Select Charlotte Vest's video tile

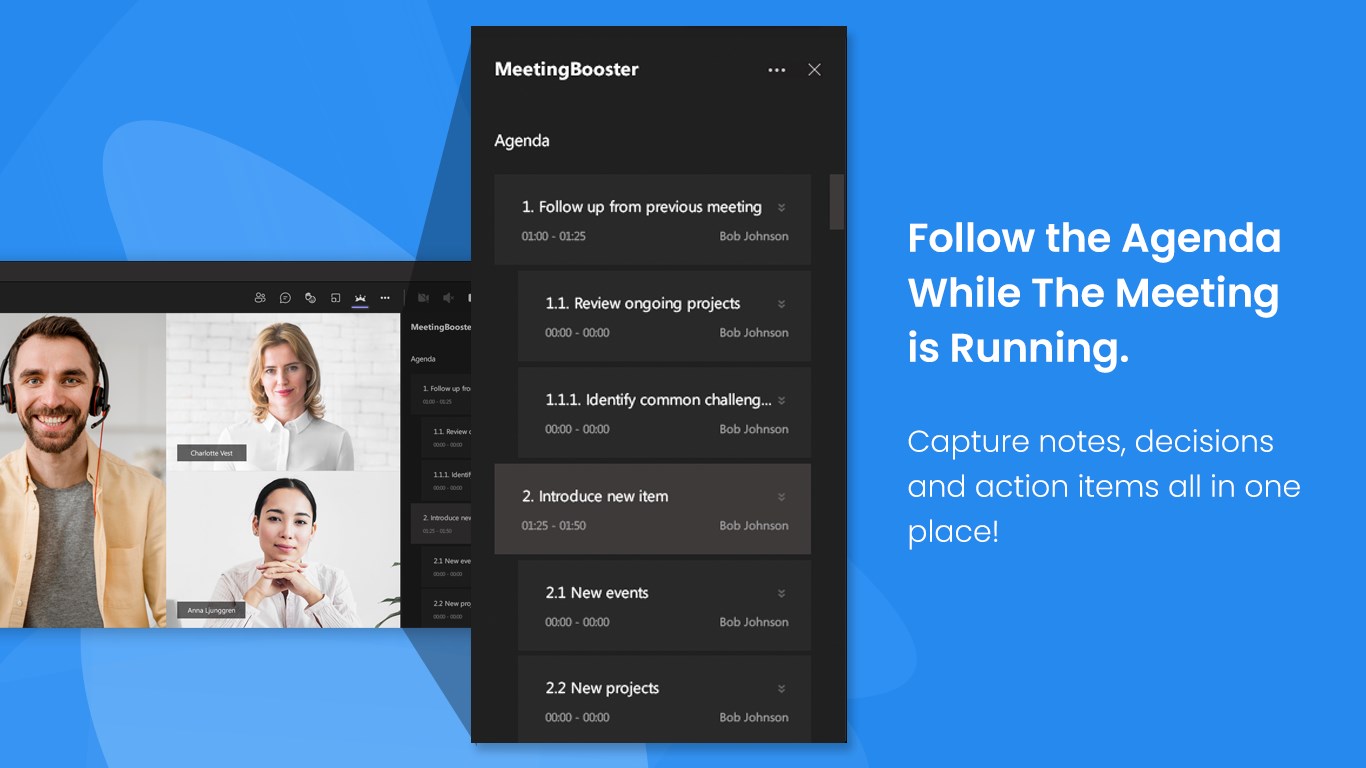pos(283,392)
